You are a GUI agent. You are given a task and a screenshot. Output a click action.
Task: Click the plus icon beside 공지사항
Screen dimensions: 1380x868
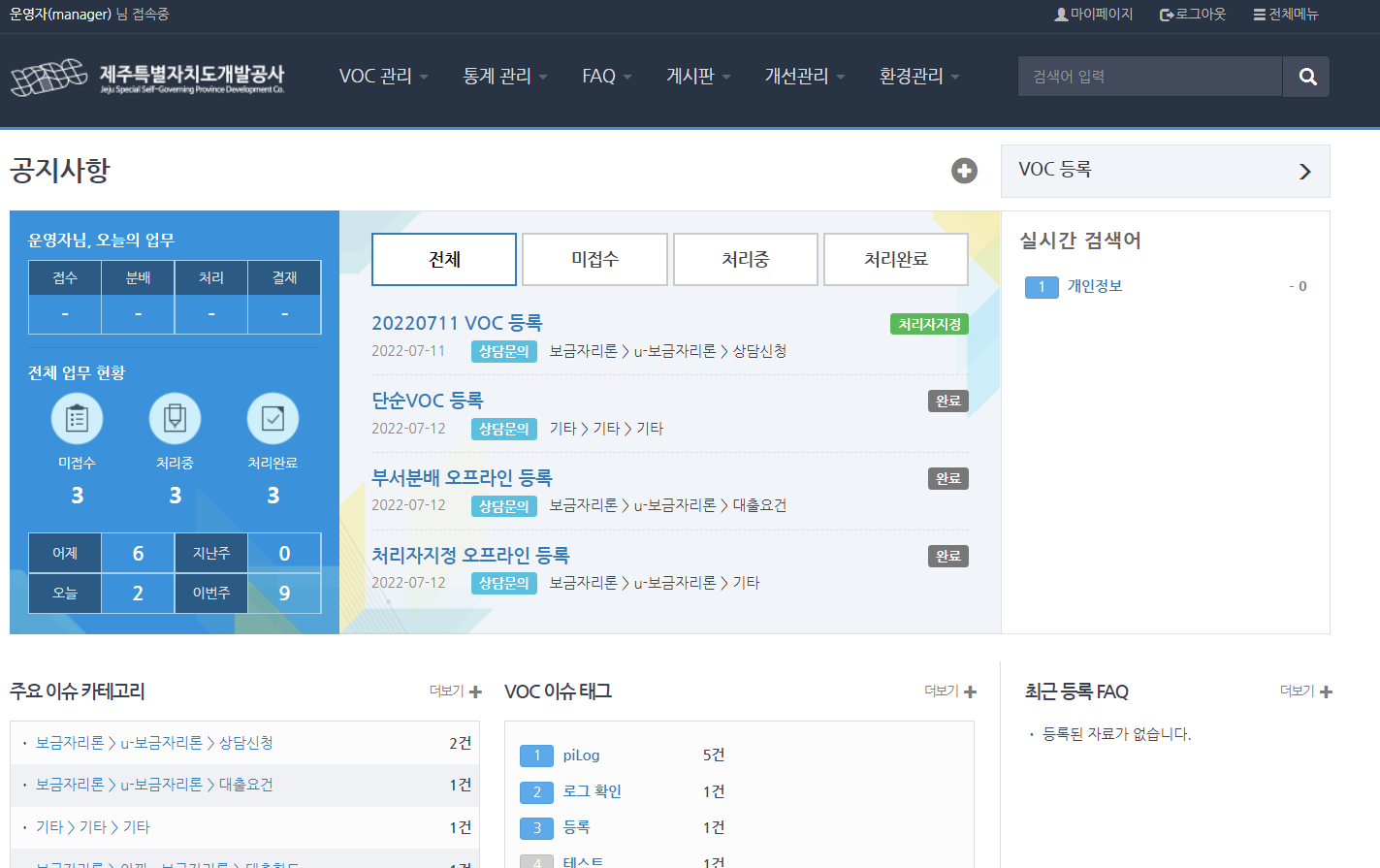[x=964, y=171]
